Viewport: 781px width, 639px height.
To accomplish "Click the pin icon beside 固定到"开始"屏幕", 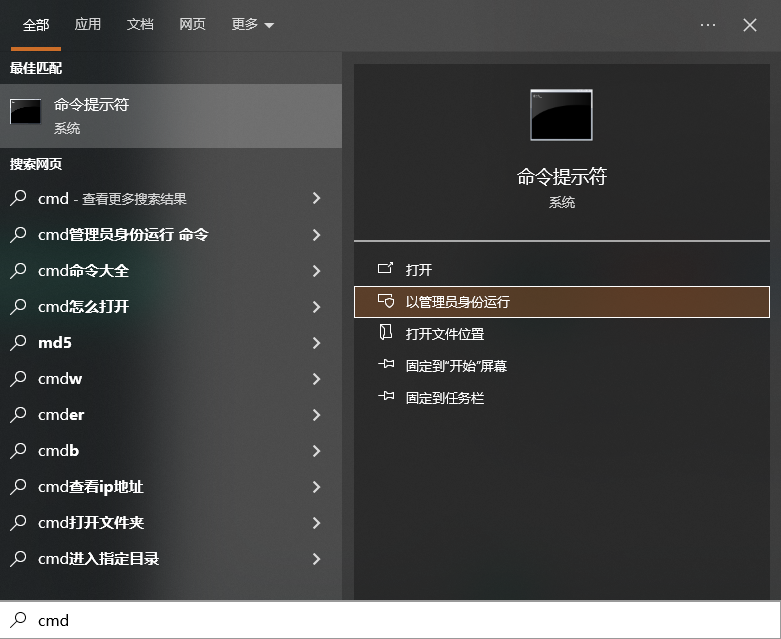I will [x=386, y=365].
